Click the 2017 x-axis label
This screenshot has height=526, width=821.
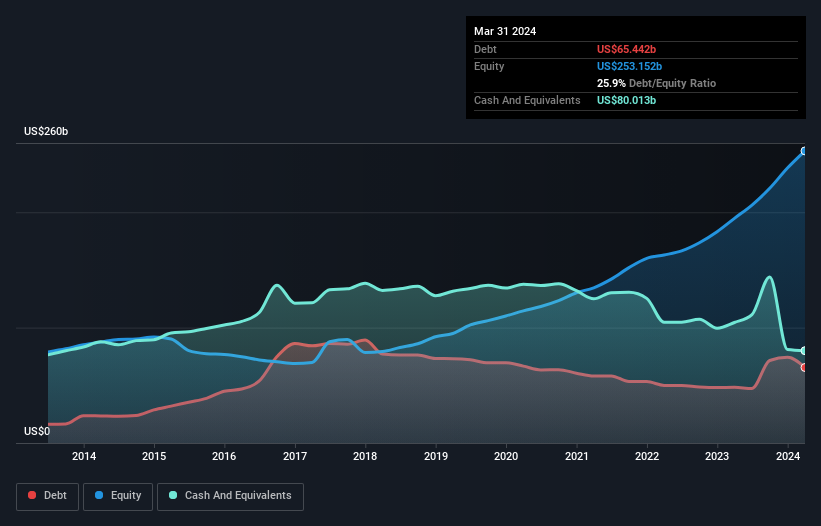coord(295,456)
